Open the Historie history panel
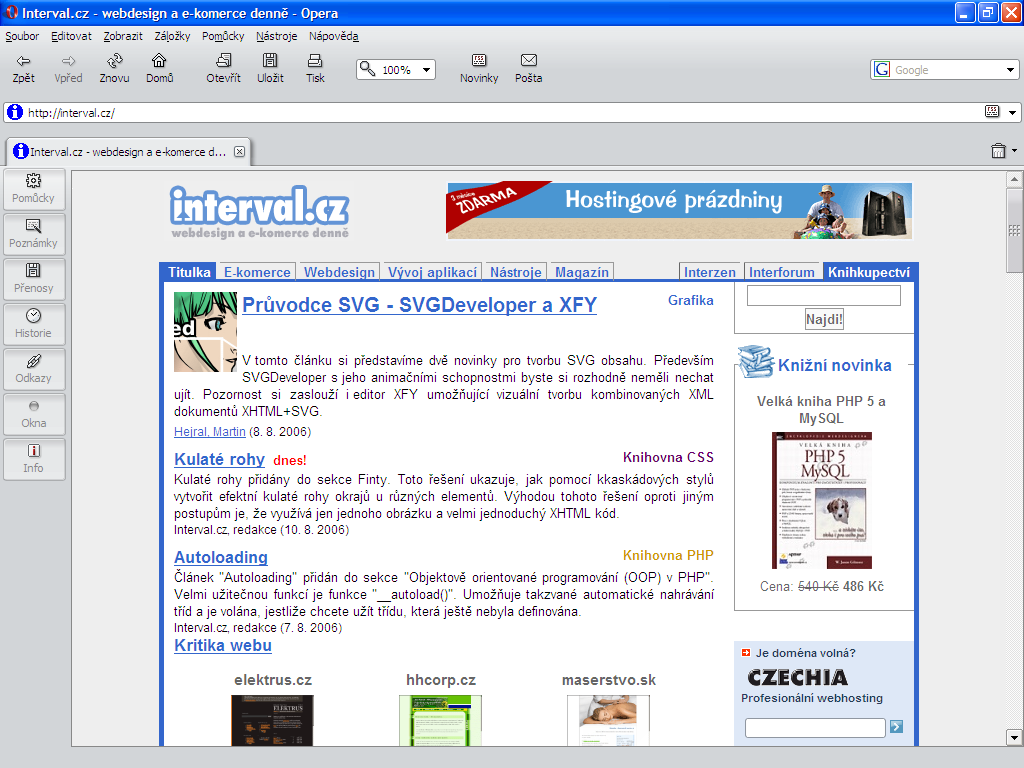The image size is (1024, 768). [34, 324]
